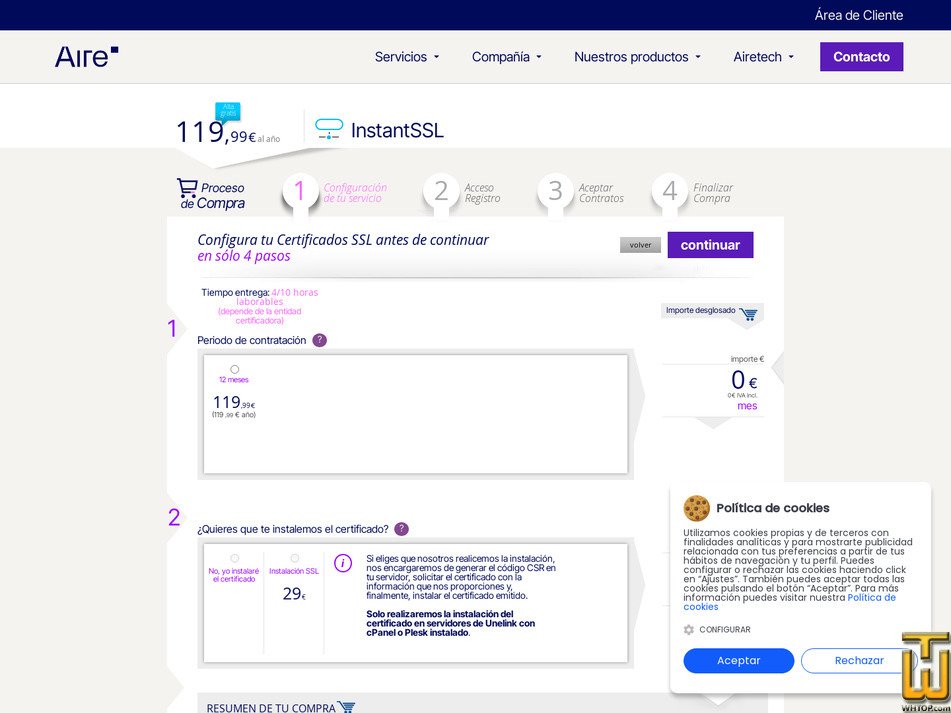The image size is (951, 713).
Task: Select the 12 meses contract period
Action: click(x=235, y=369)
